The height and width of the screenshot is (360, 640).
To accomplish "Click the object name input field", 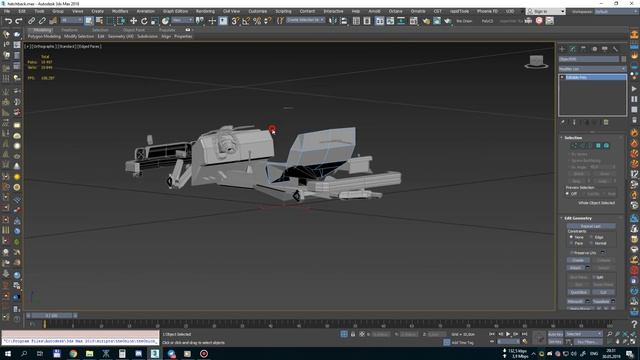I will (589, 59).
